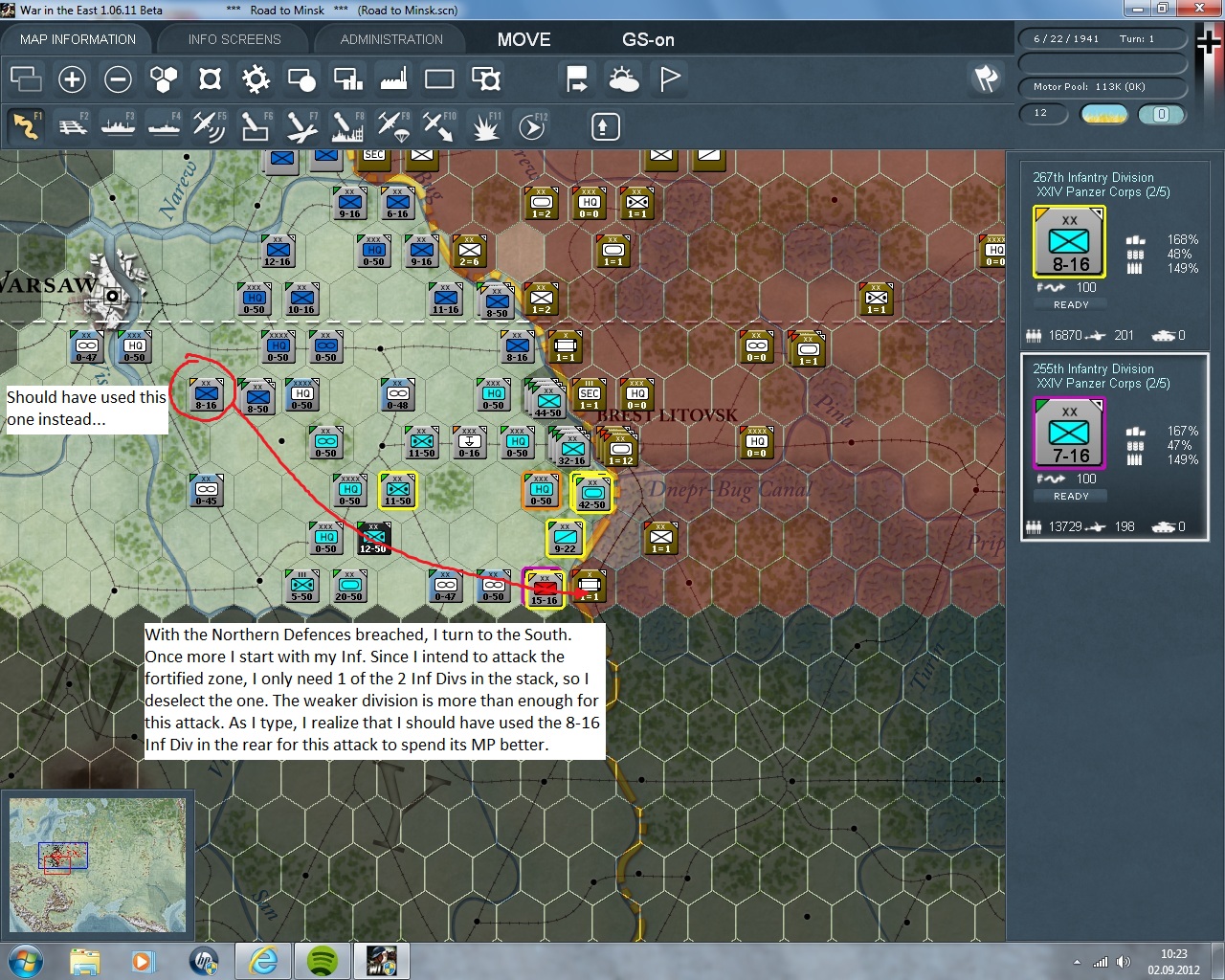Toggle the factory display icon
The width and height of the screenshot is (1225, 980).
393,78
